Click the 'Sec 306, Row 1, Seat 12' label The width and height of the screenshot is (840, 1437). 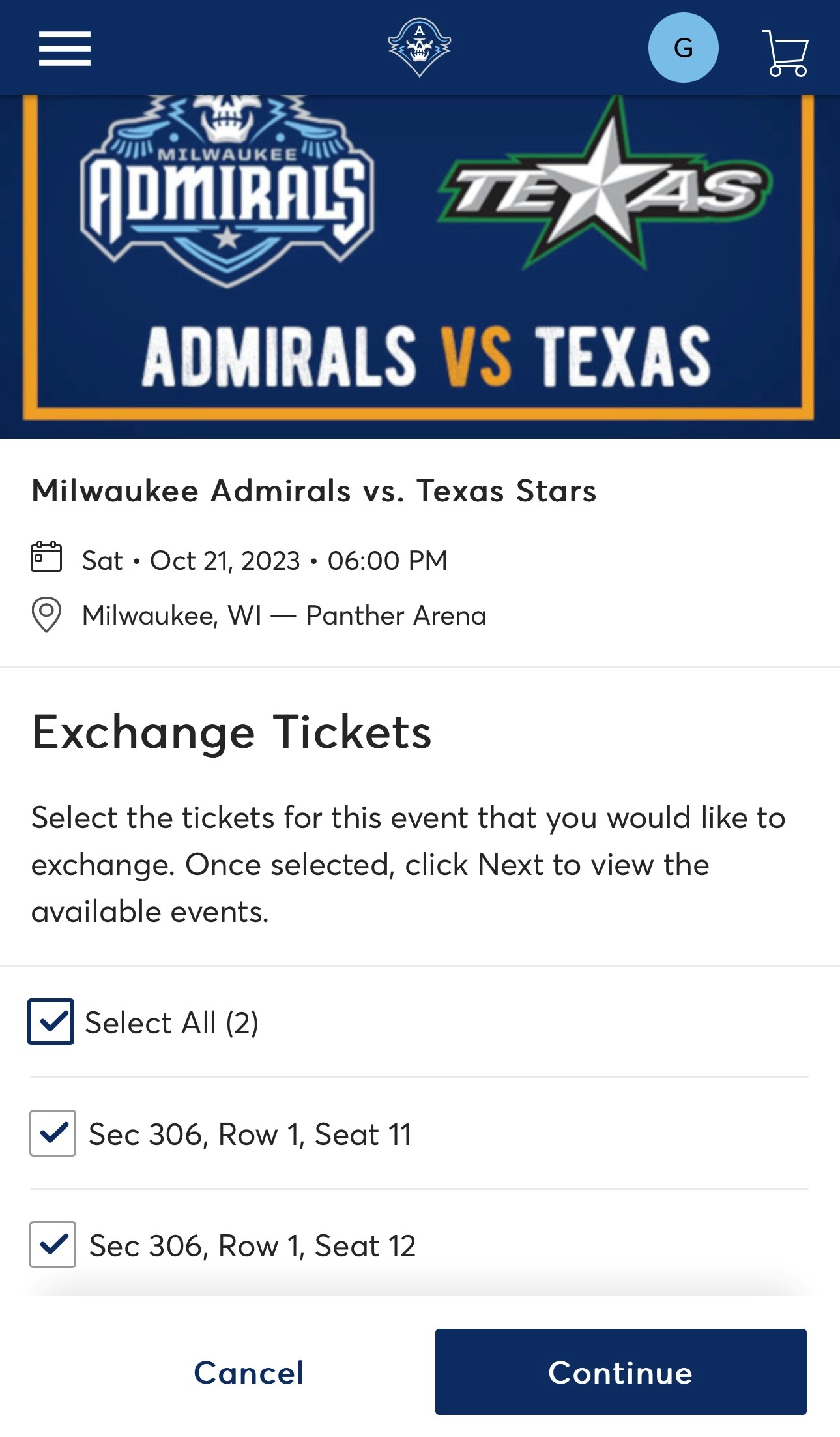click(252, 1246)
